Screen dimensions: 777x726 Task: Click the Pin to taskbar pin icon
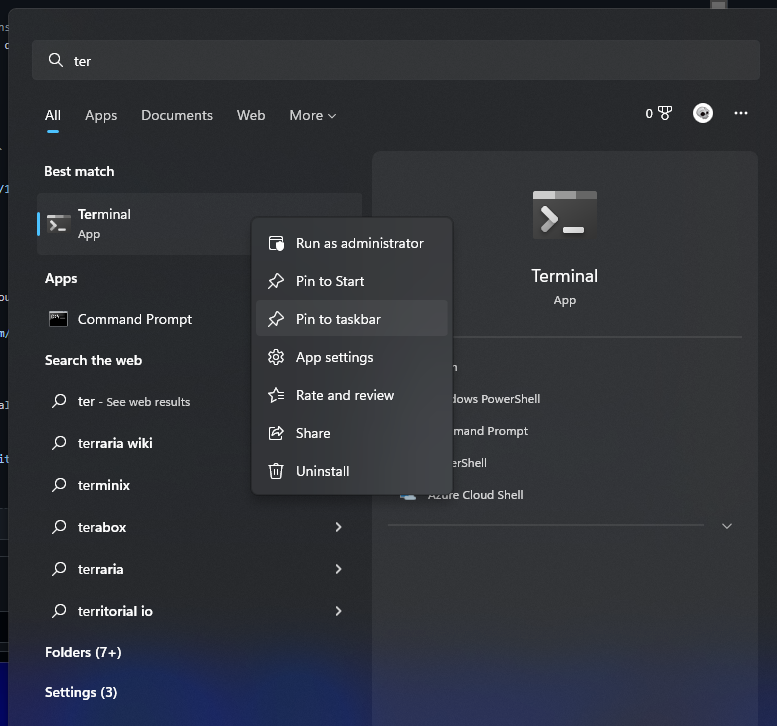point(276,319)
